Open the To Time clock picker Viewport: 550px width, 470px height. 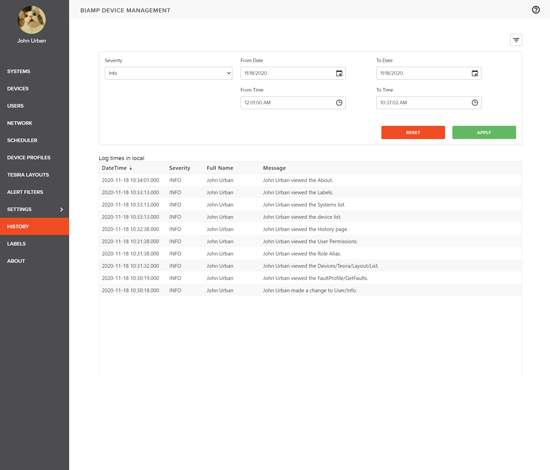click(x=475, y=103)
